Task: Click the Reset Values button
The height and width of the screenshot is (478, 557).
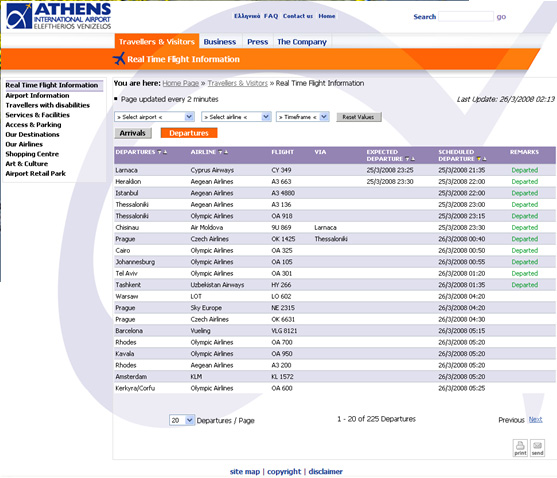Action: tap(358, 117)
